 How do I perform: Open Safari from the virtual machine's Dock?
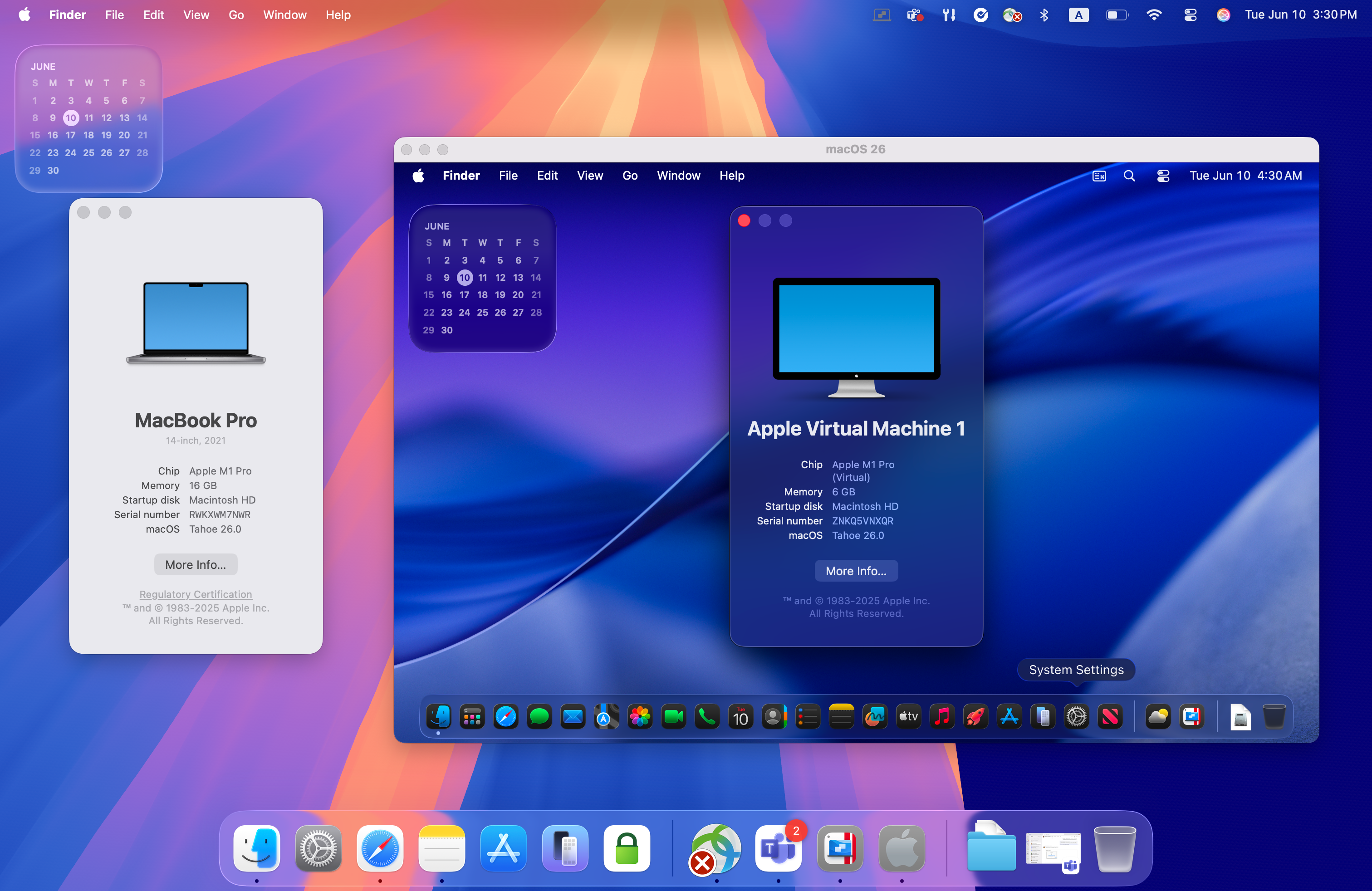[x=505, y=716]
